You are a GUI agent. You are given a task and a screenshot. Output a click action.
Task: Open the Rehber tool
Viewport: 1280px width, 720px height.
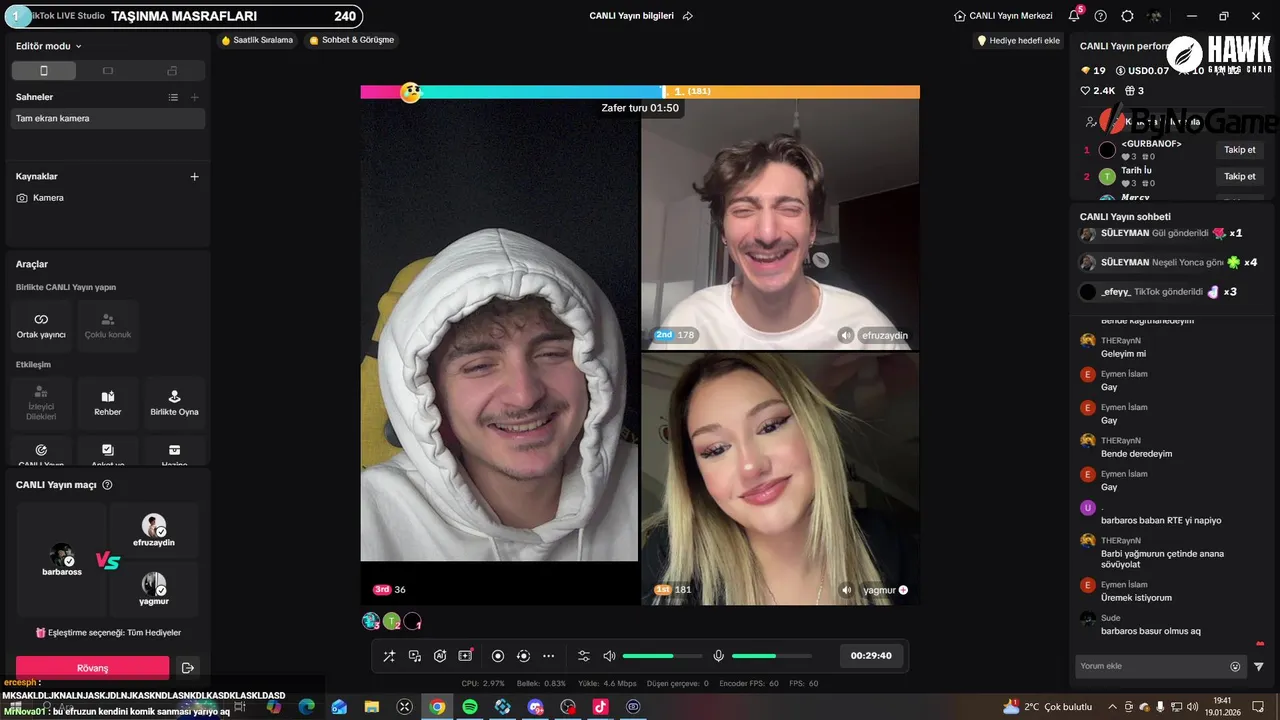point(108,403)
